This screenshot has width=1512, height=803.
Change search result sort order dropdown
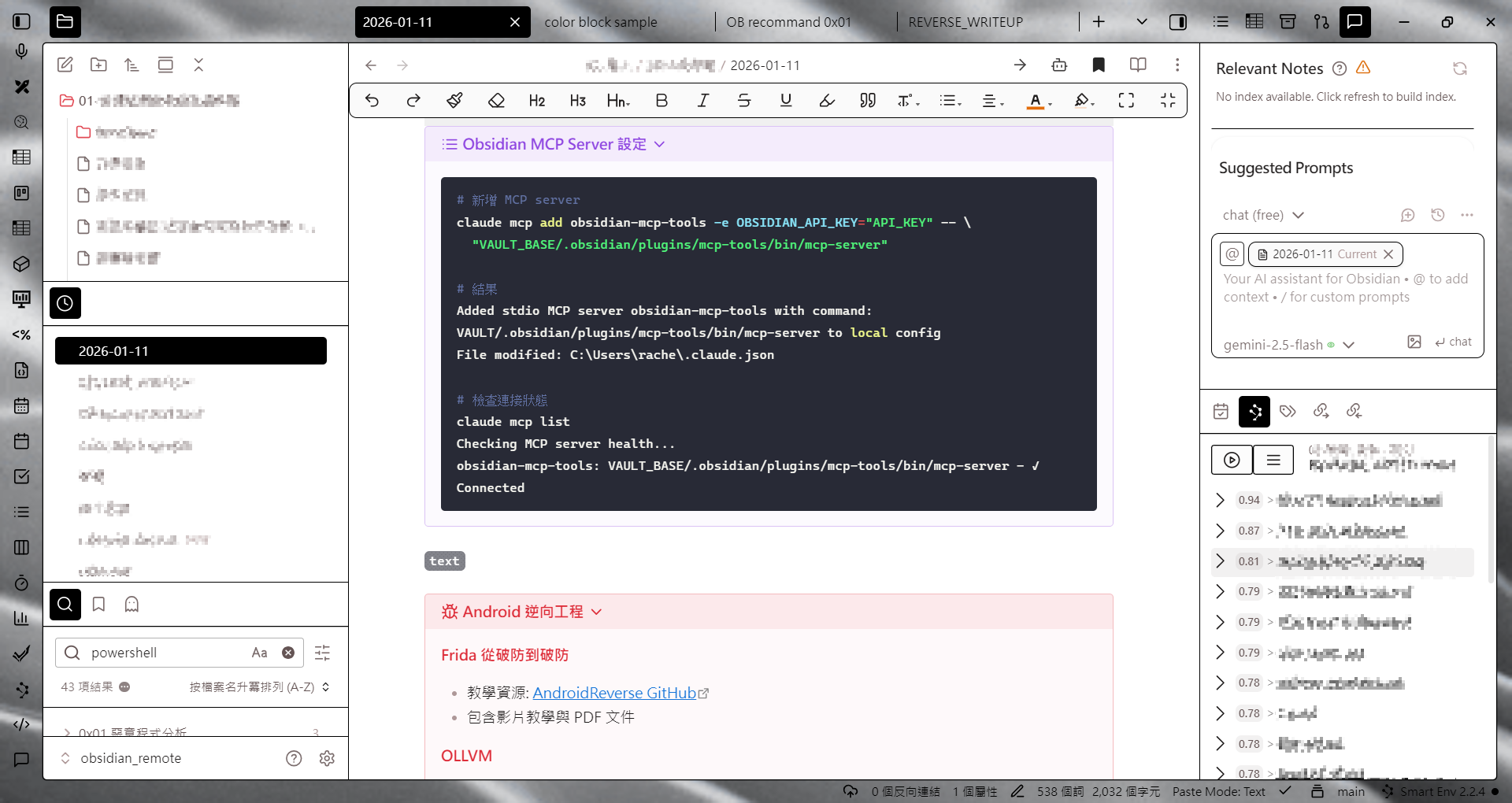click(259, 687)
